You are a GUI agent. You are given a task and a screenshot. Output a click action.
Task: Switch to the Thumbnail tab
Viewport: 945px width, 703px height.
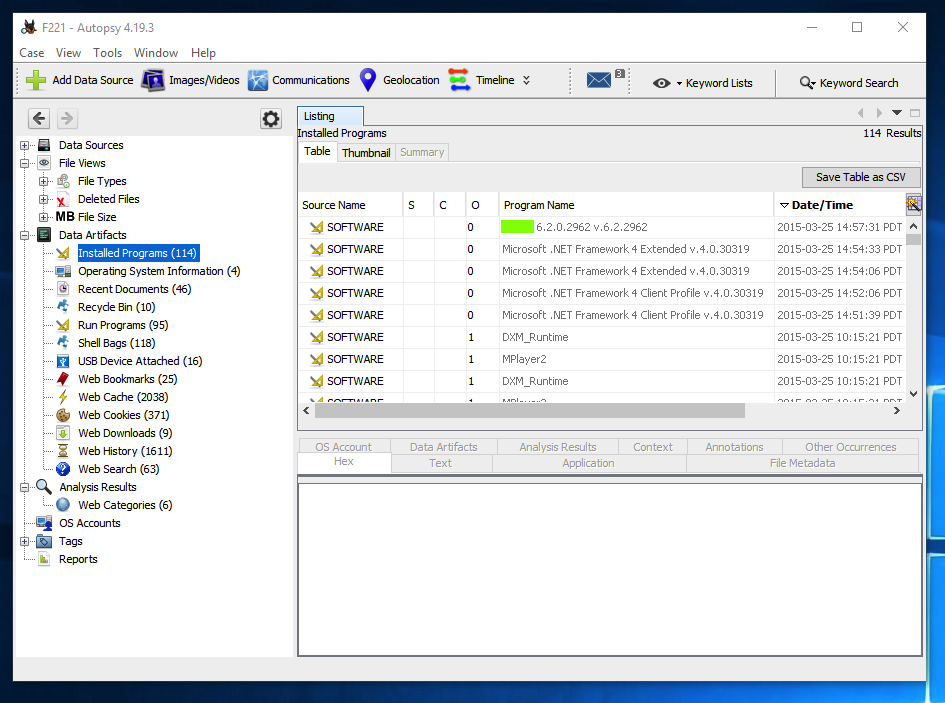click(366, 153)
